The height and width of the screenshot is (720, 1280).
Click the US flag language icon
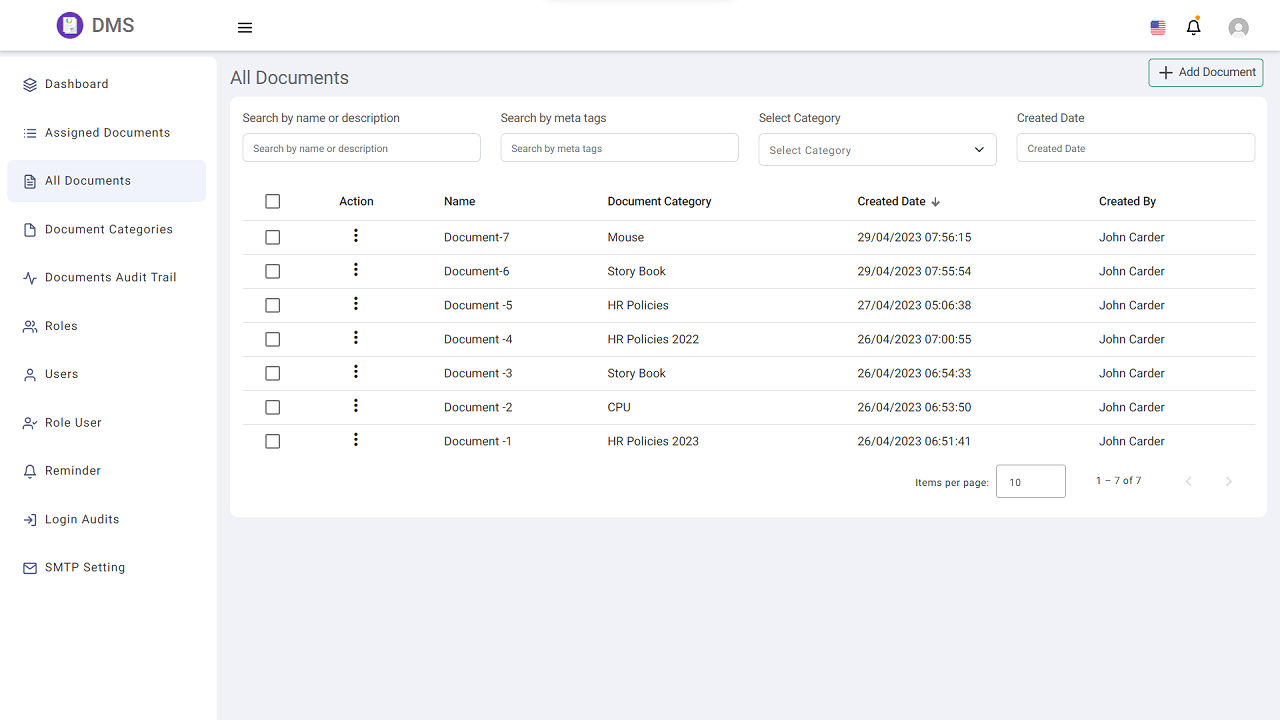(x=1158, y=28)
